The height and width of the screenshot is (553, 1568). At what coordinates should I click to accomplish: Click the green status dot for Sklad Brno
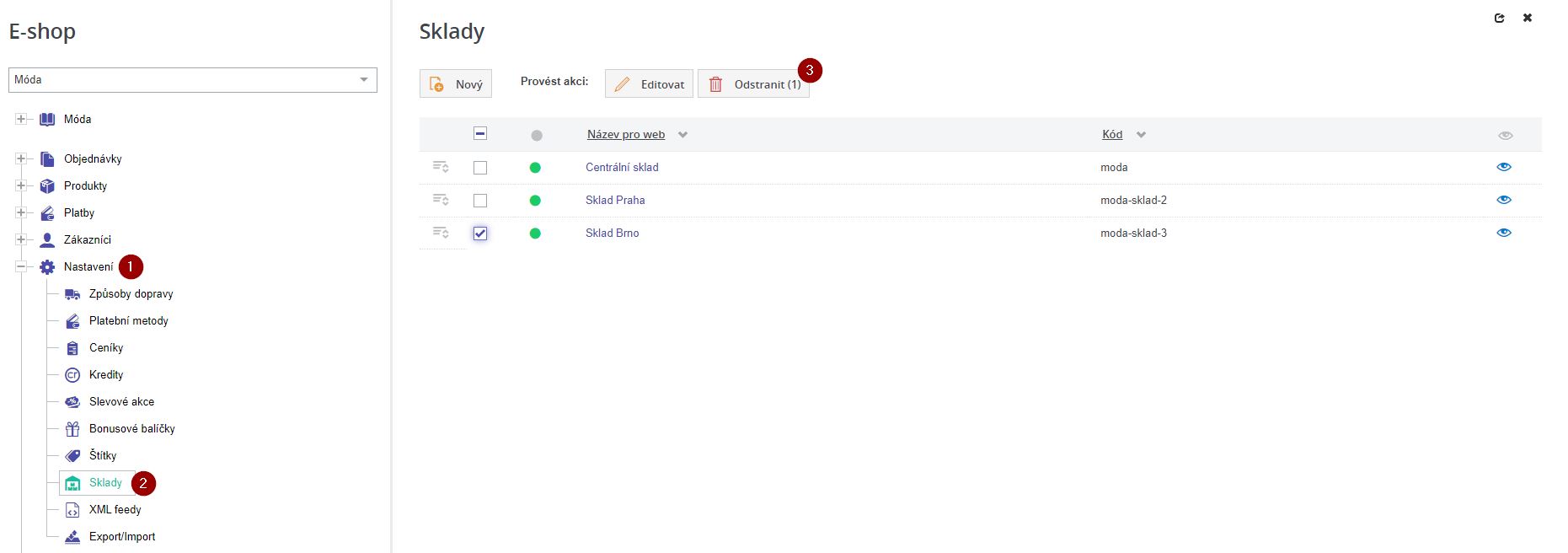coord(535,234)
